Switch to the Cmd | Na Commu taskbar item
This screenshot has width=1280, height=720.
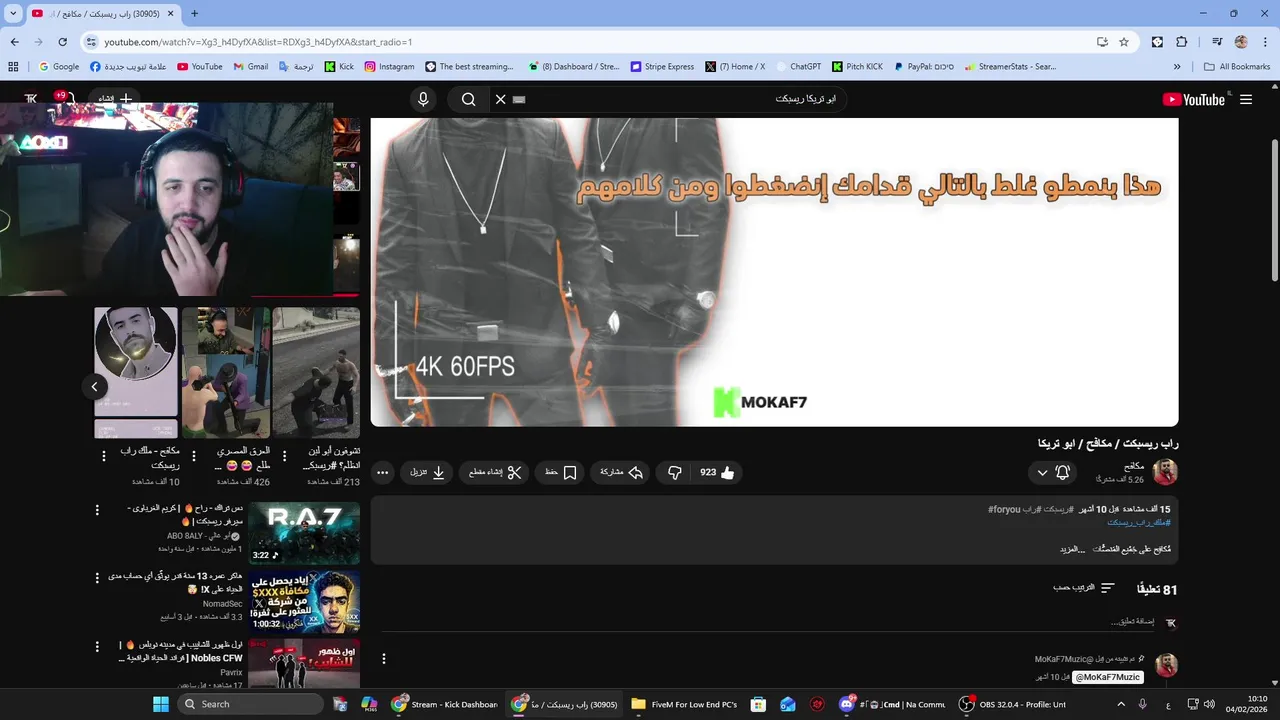pyautogui.click(x=893, y=704)
